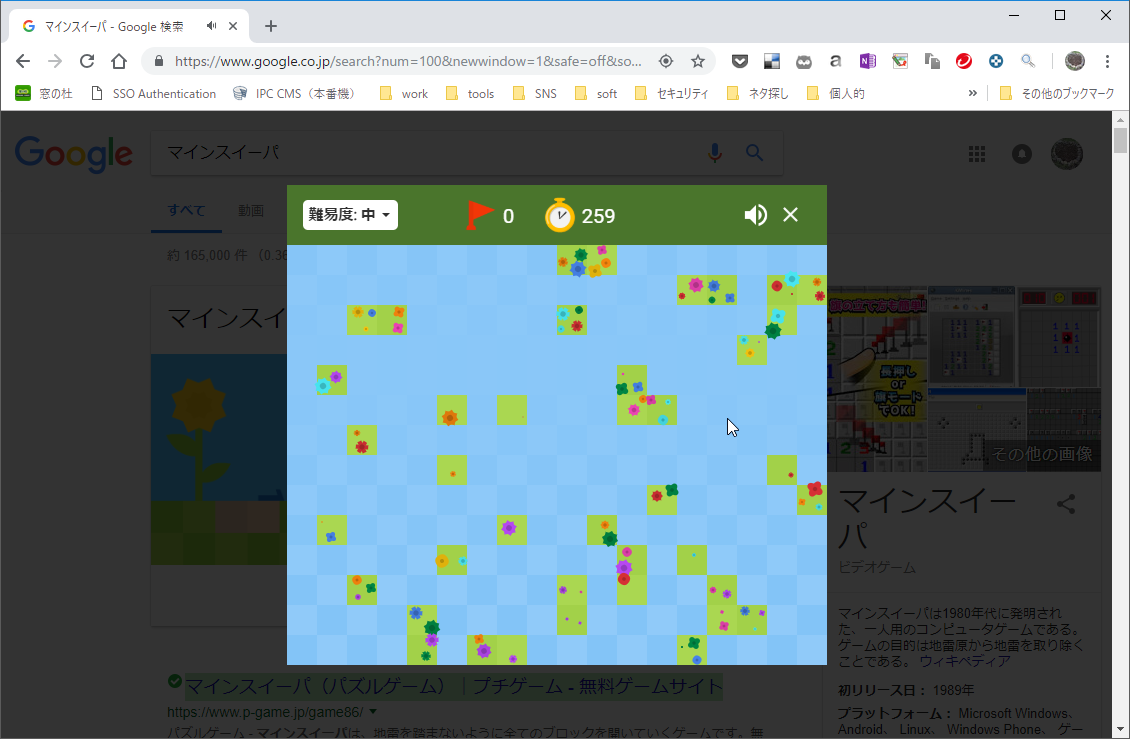1130x739 pixels.
Task: Mute the tab audio icon
Action: [x=211, y=26]
